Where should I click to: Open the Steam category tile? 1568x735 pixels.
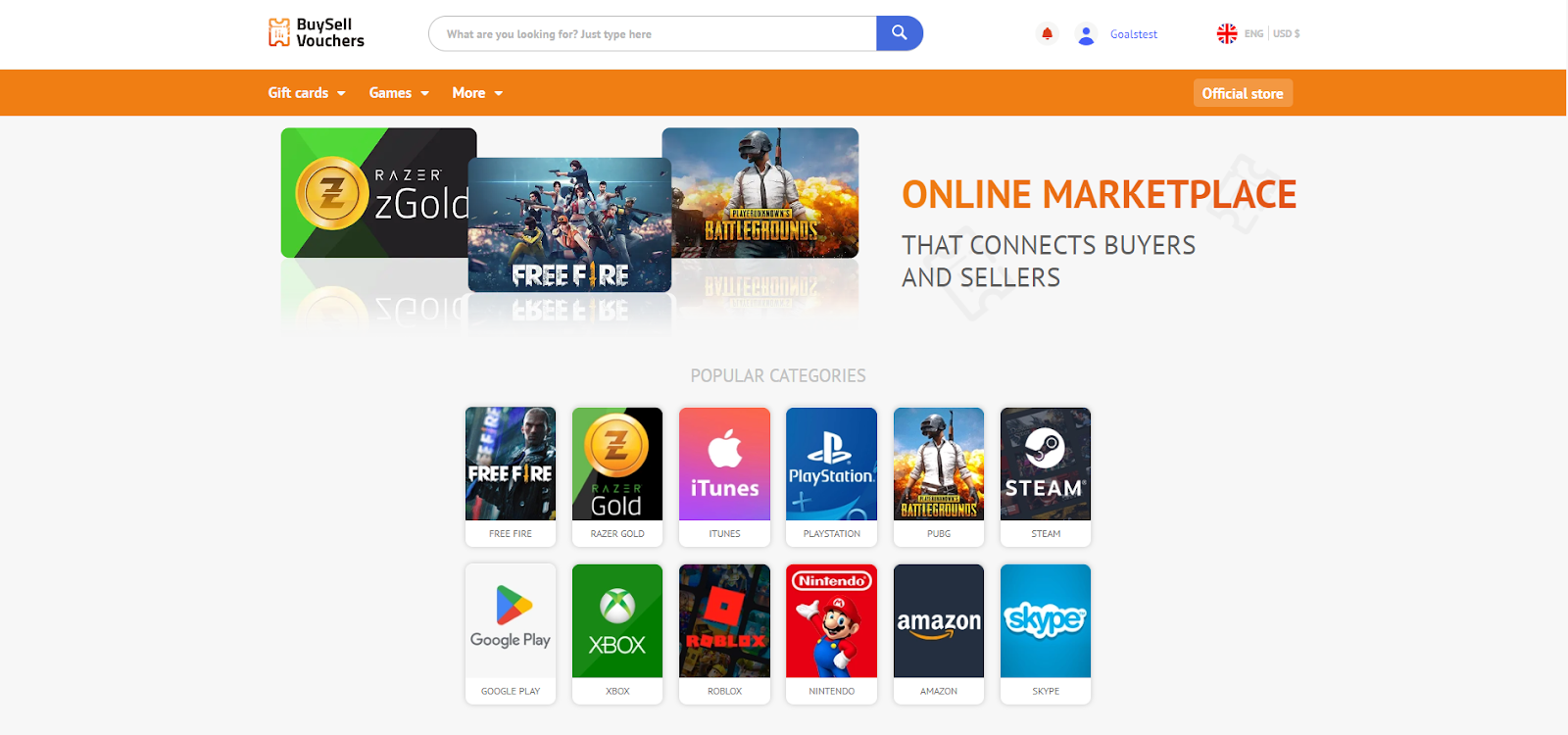[1046, 476]
